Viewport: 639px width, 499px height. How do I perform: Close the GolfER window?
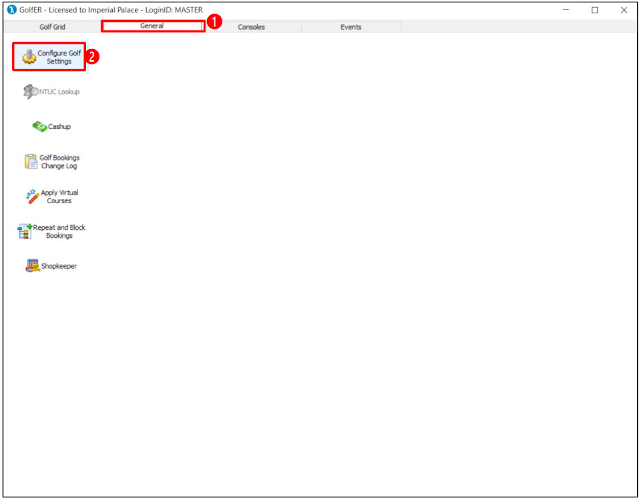624,10
